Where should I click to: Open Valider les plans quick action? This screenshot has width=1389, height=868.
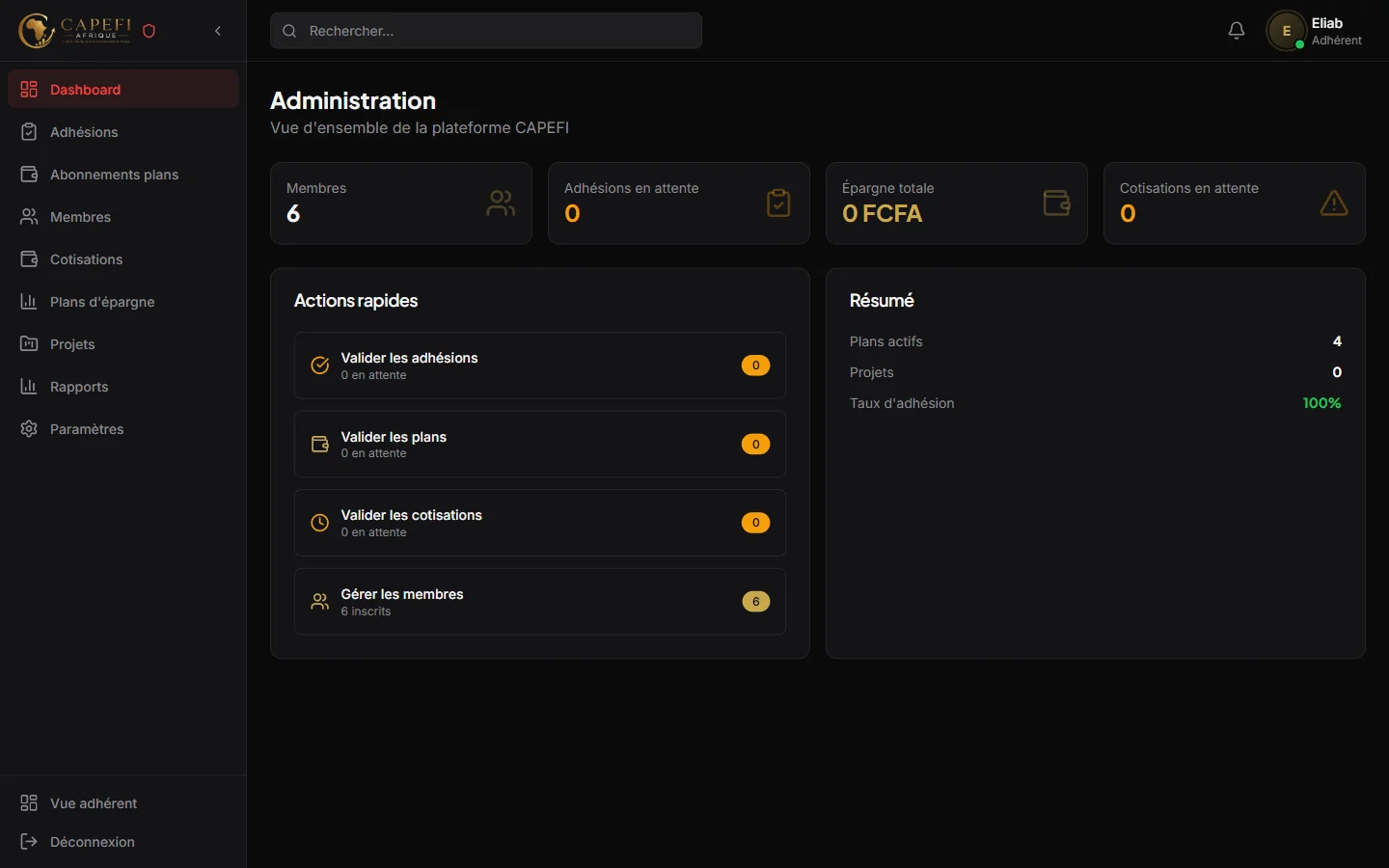pyautogui.click(x=540, y=444)
